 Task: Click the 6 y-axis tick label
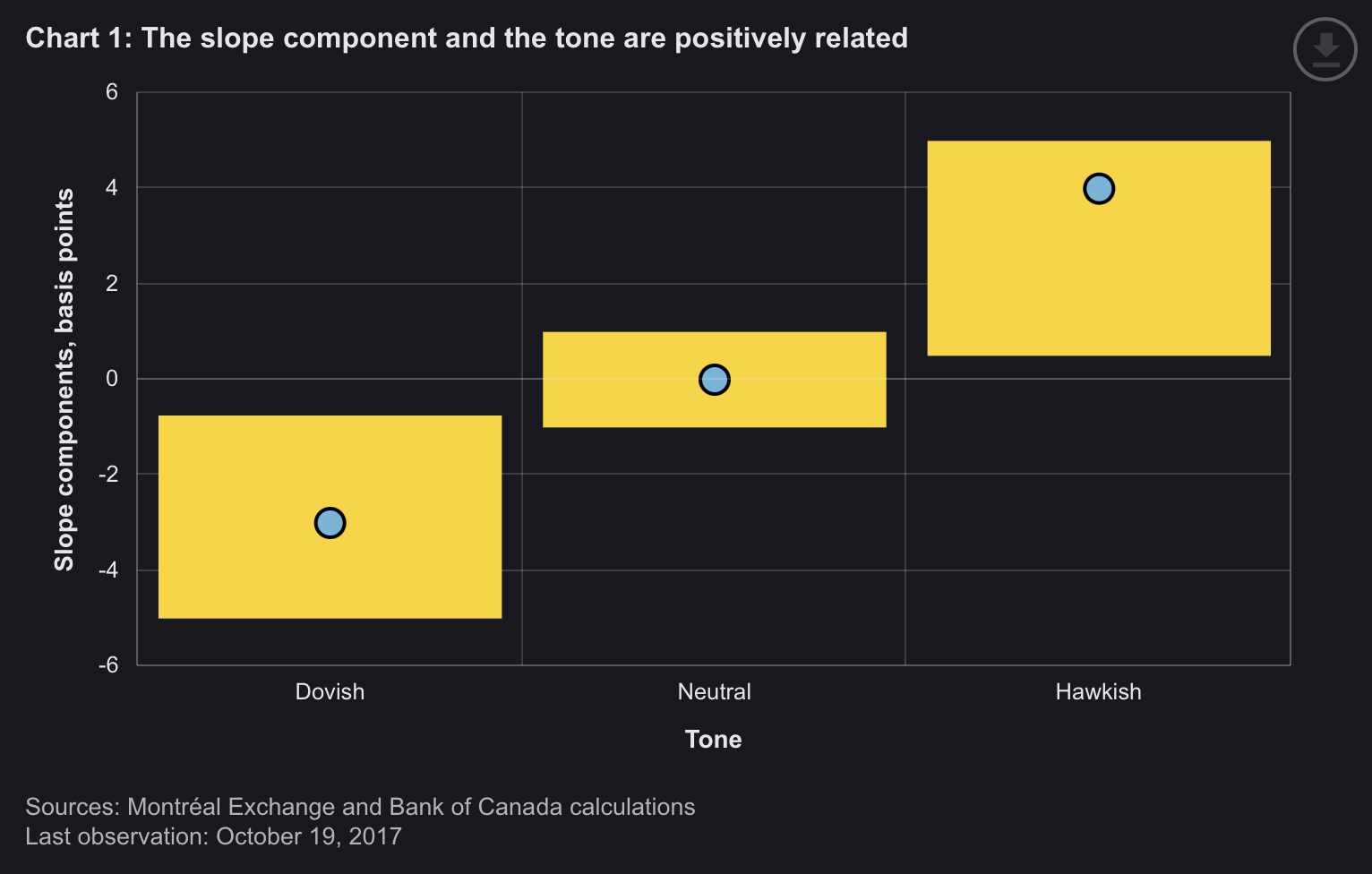pyautogui.click(x=112, y=91)
